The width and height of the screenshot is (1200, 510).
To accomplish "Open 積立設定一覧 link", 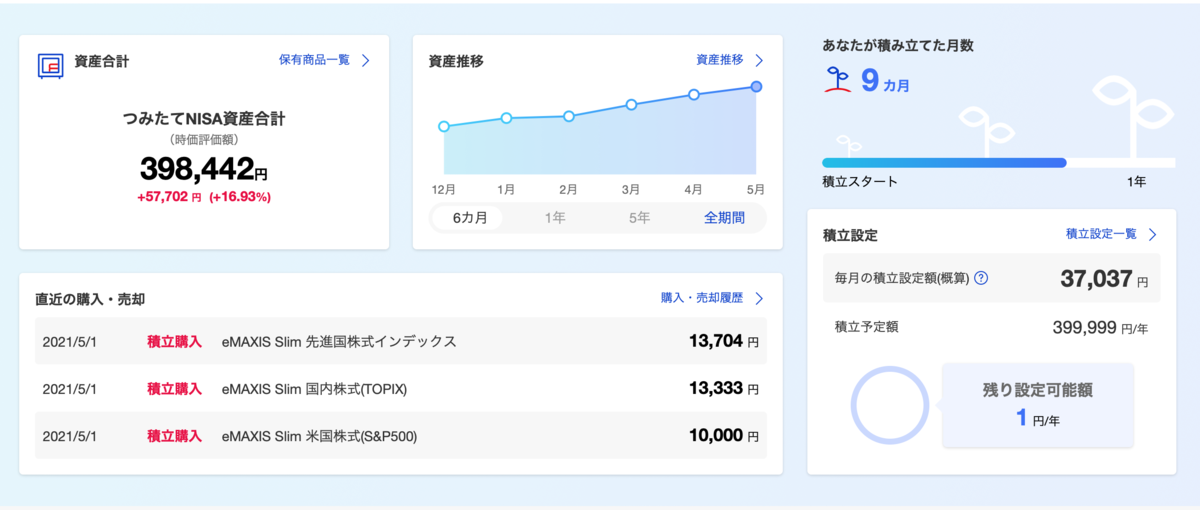I will pos(1101,234).
